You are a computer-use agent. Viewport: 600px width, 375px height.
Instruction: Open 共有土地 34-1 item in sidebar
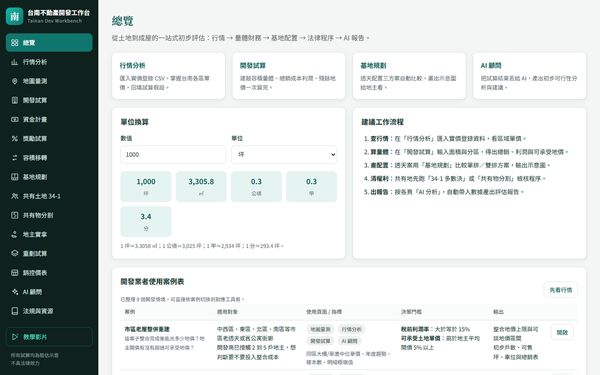click(x=49, y=196)
